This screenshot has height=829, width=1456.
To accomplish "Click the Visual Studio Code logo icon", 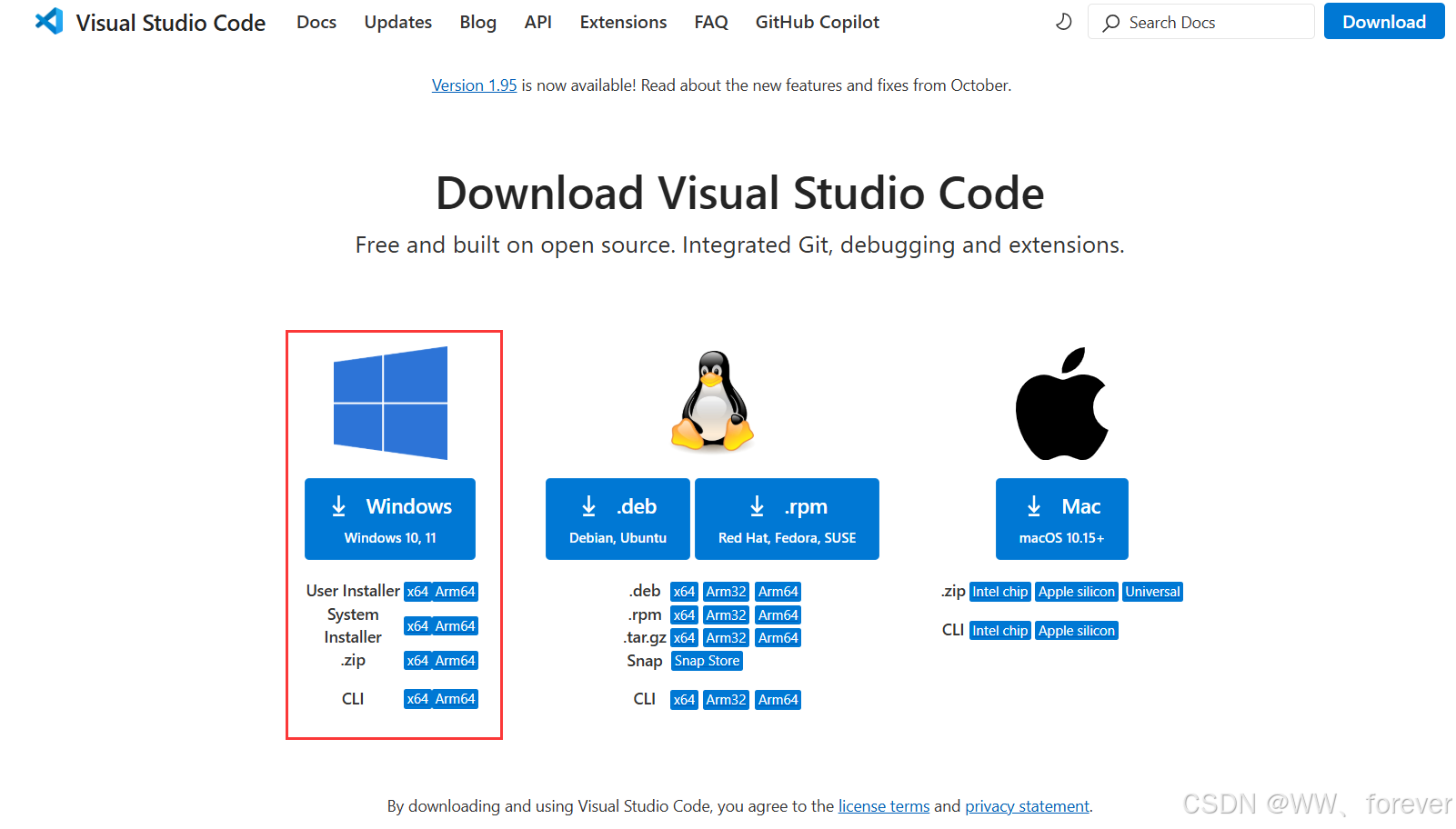I will click(x=49, y=22).
